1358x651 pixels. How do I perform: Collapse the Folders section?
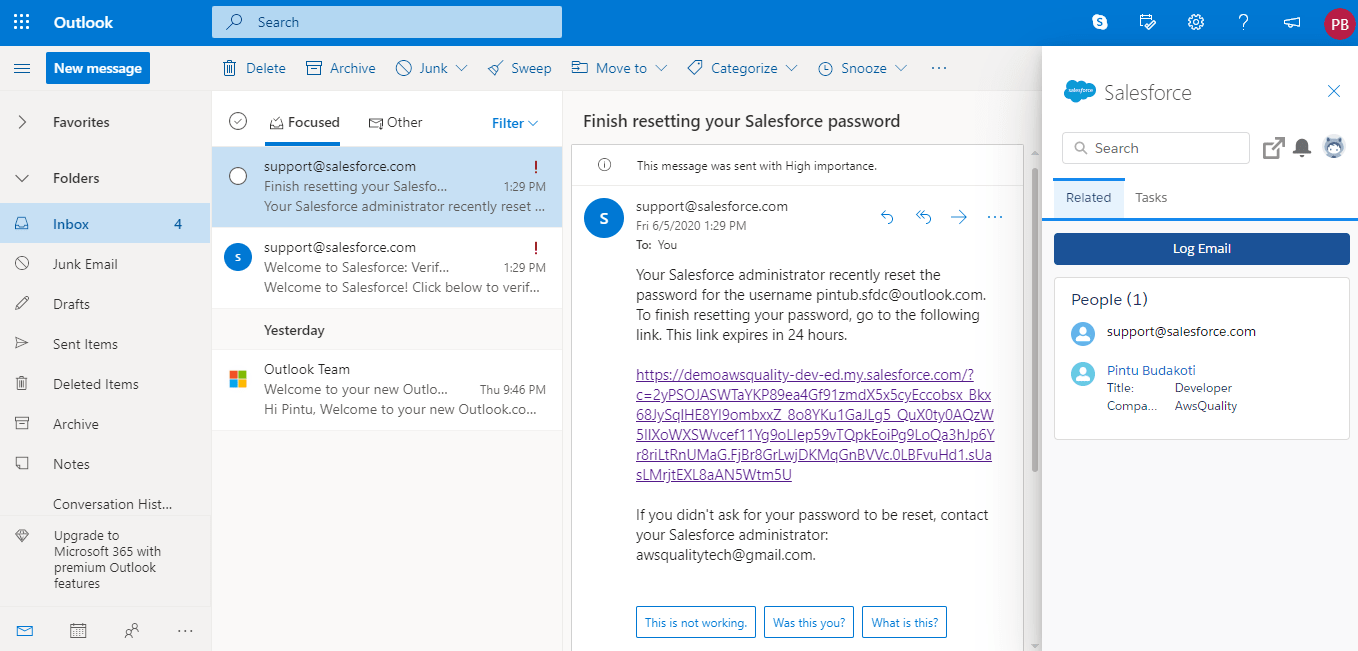point(22,178)
